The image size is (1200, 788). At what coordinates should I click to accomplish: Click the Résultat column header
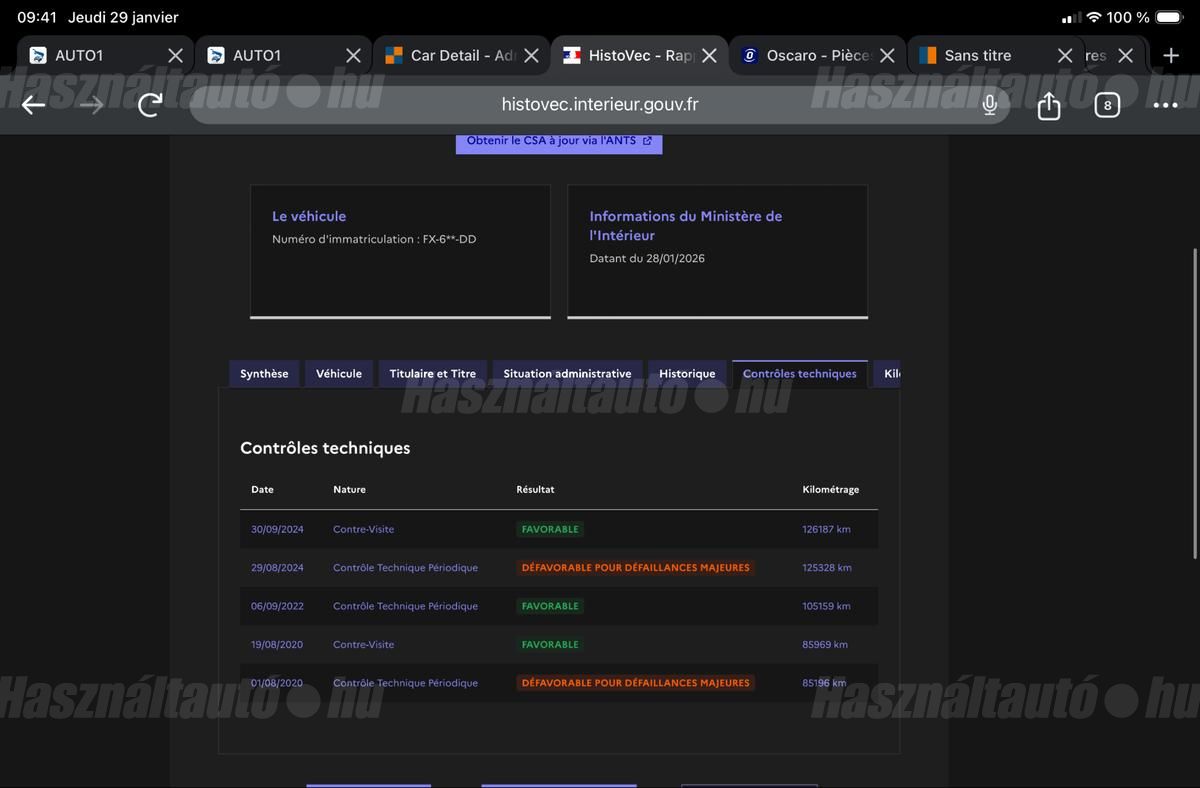[535, 490]
